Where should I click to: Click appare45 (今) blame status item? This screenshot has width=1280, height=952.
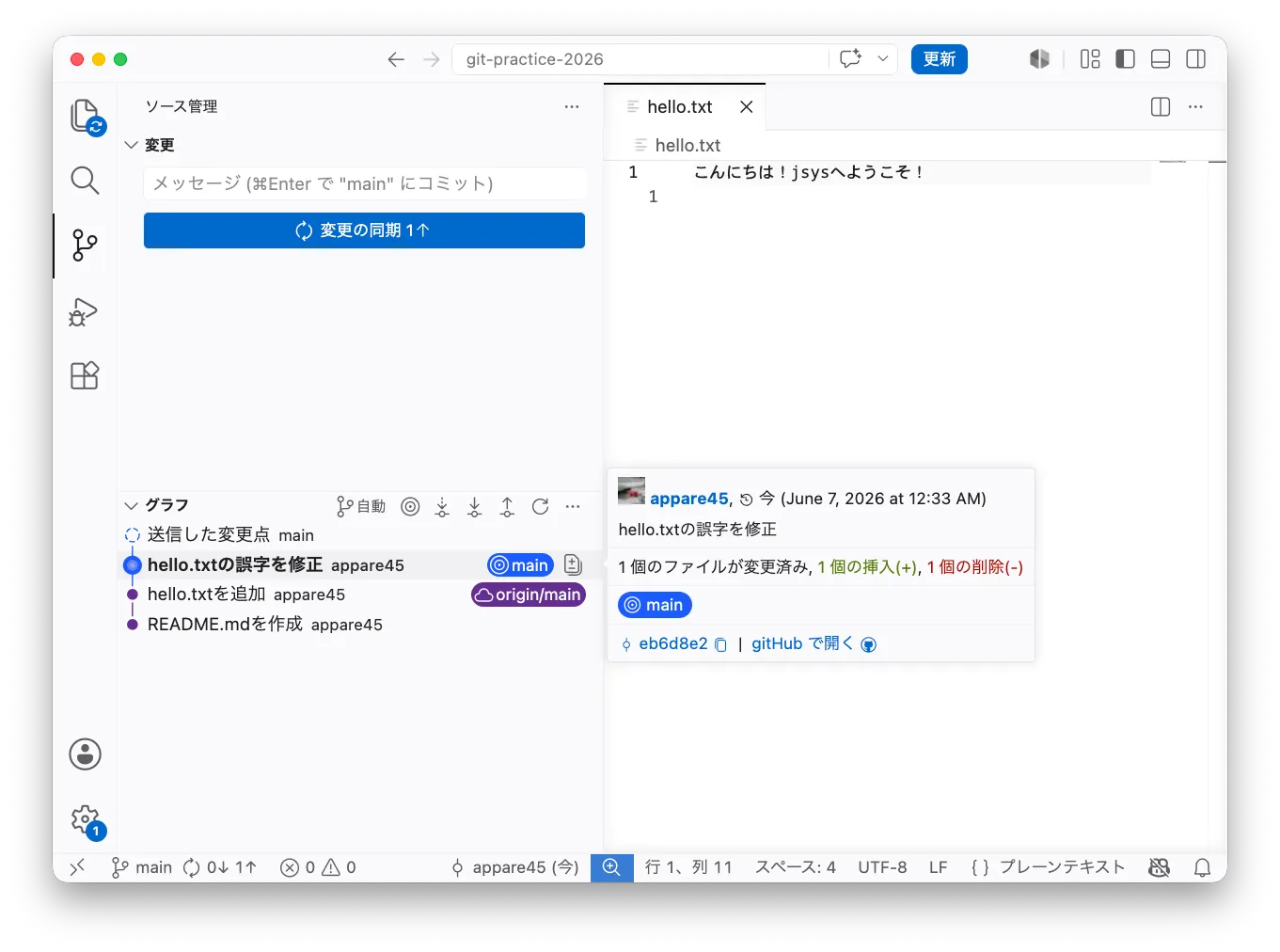[x=514, y=867]
